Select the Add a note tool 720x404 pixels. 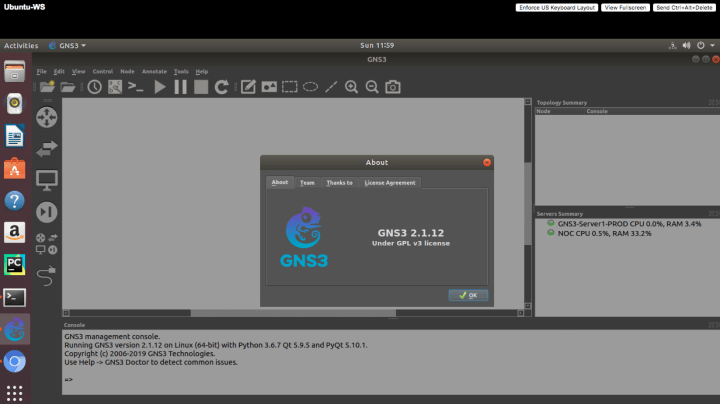(248, 87)
